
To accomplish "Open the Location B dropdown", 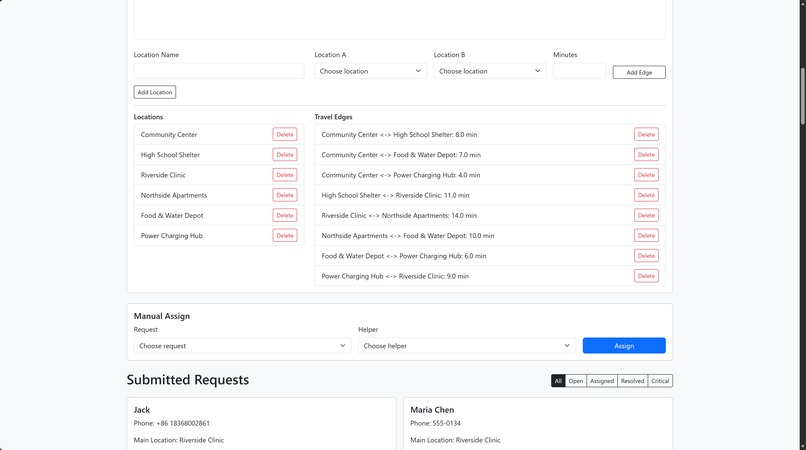I will point(489,71).
